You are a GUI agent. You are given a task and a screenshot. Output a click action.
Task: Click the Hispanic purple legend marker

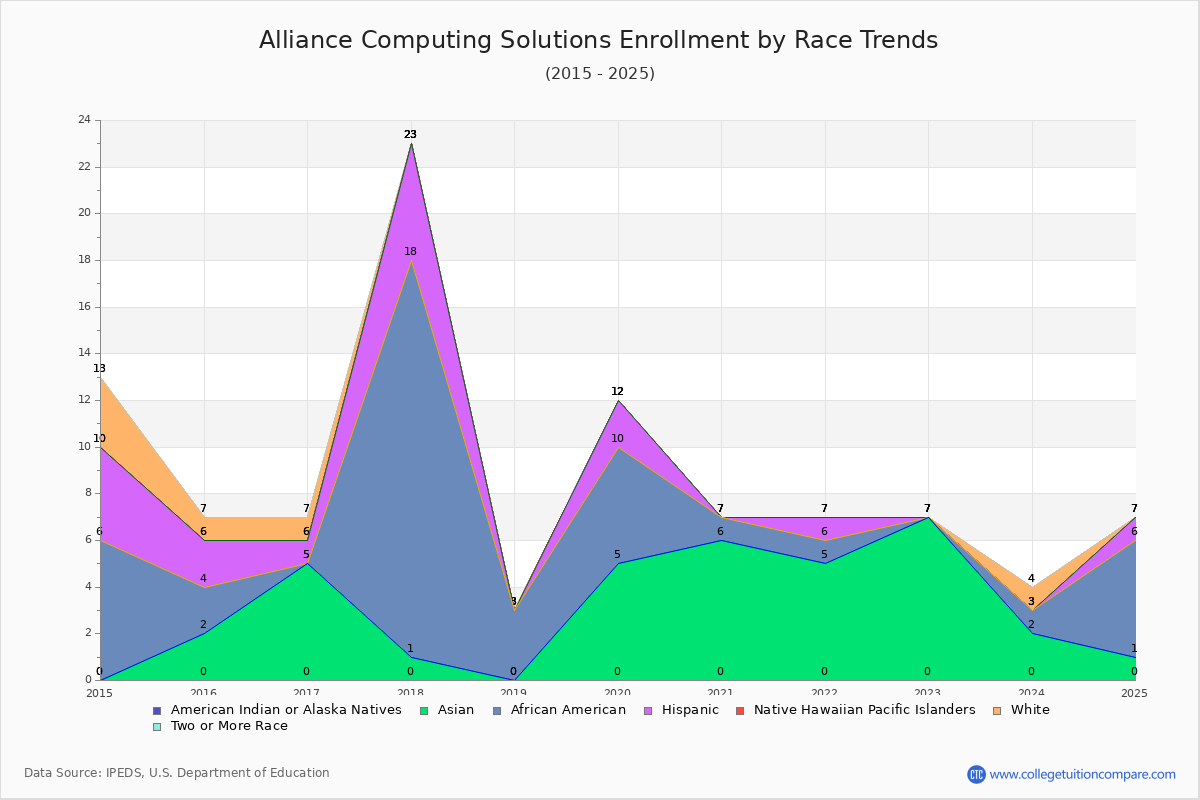tap(648, 710)
